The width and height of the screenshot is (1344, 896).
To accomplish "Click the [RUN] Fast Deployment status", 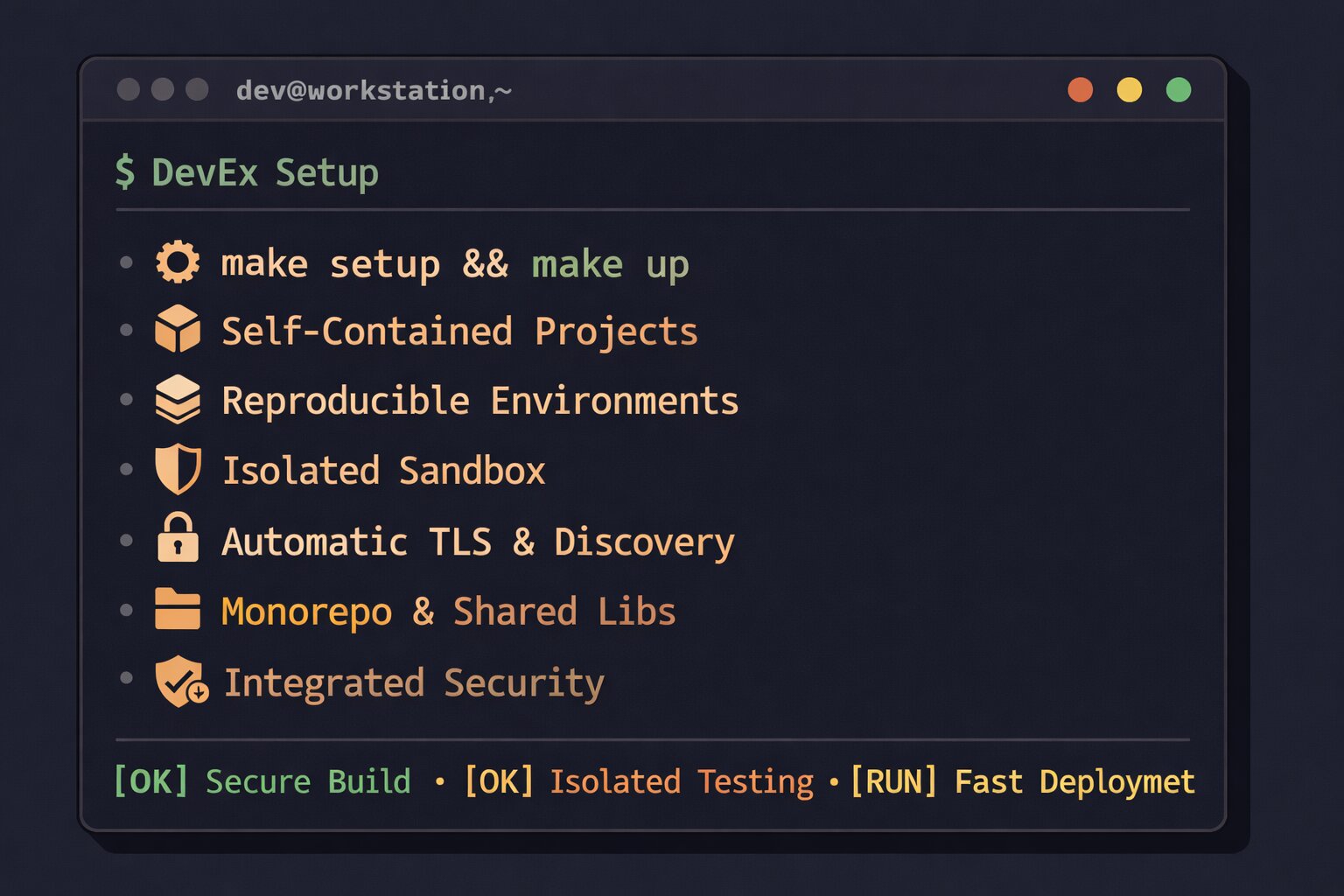I will pyautogui.click(x=1022, y=781).
